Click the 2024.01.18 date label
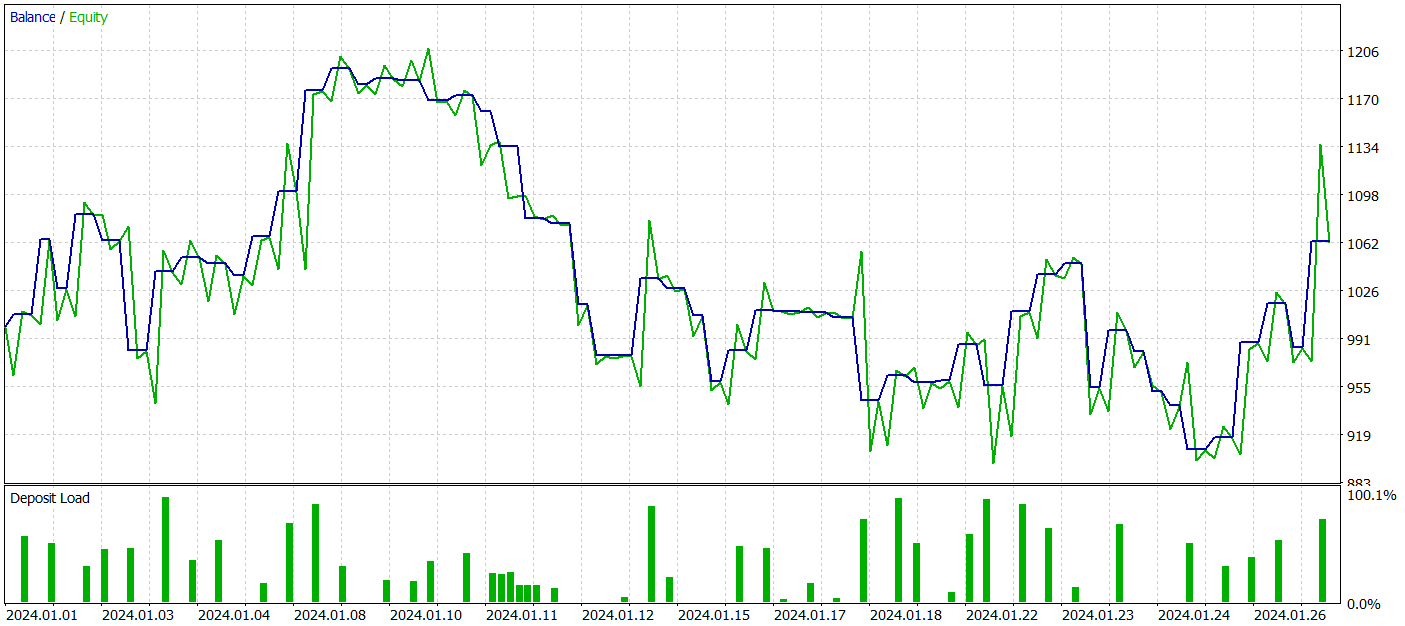The height and width of the screenshot is (626, 1405). (906, 615)
